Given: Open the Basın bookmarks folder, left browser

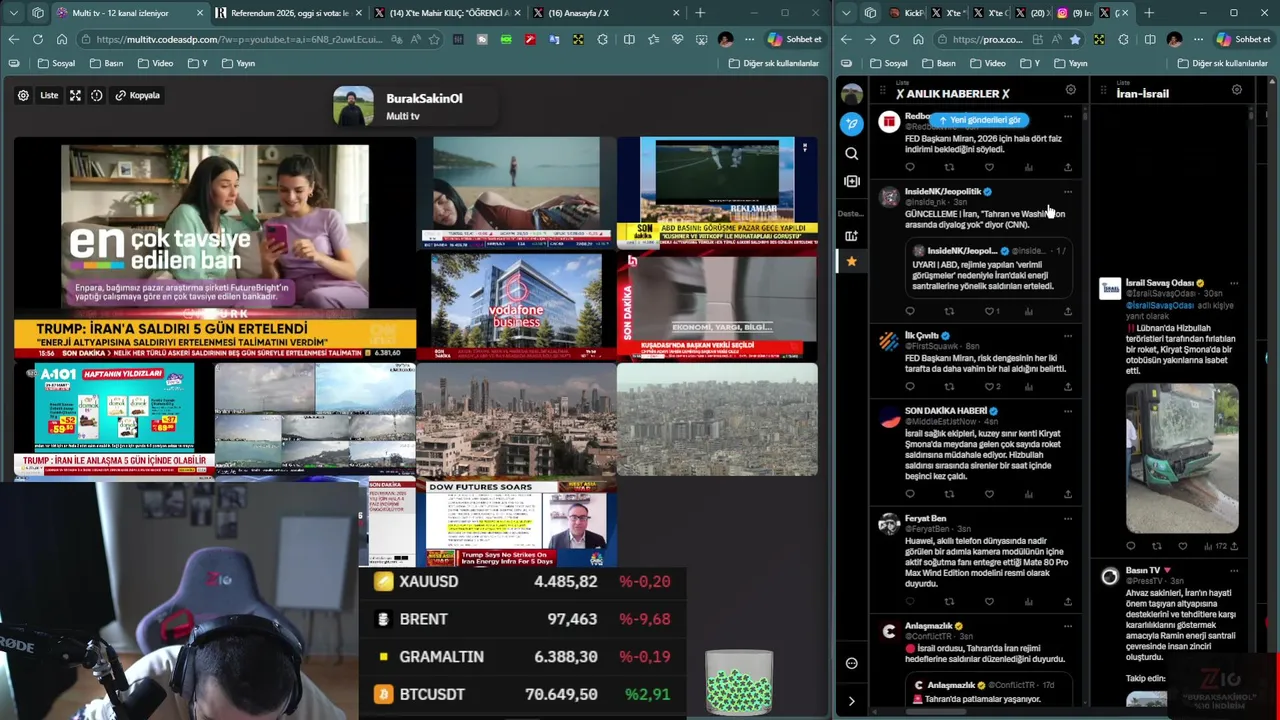Looking at the screenshot, I should pyautogui.click(x=107, y=63).
